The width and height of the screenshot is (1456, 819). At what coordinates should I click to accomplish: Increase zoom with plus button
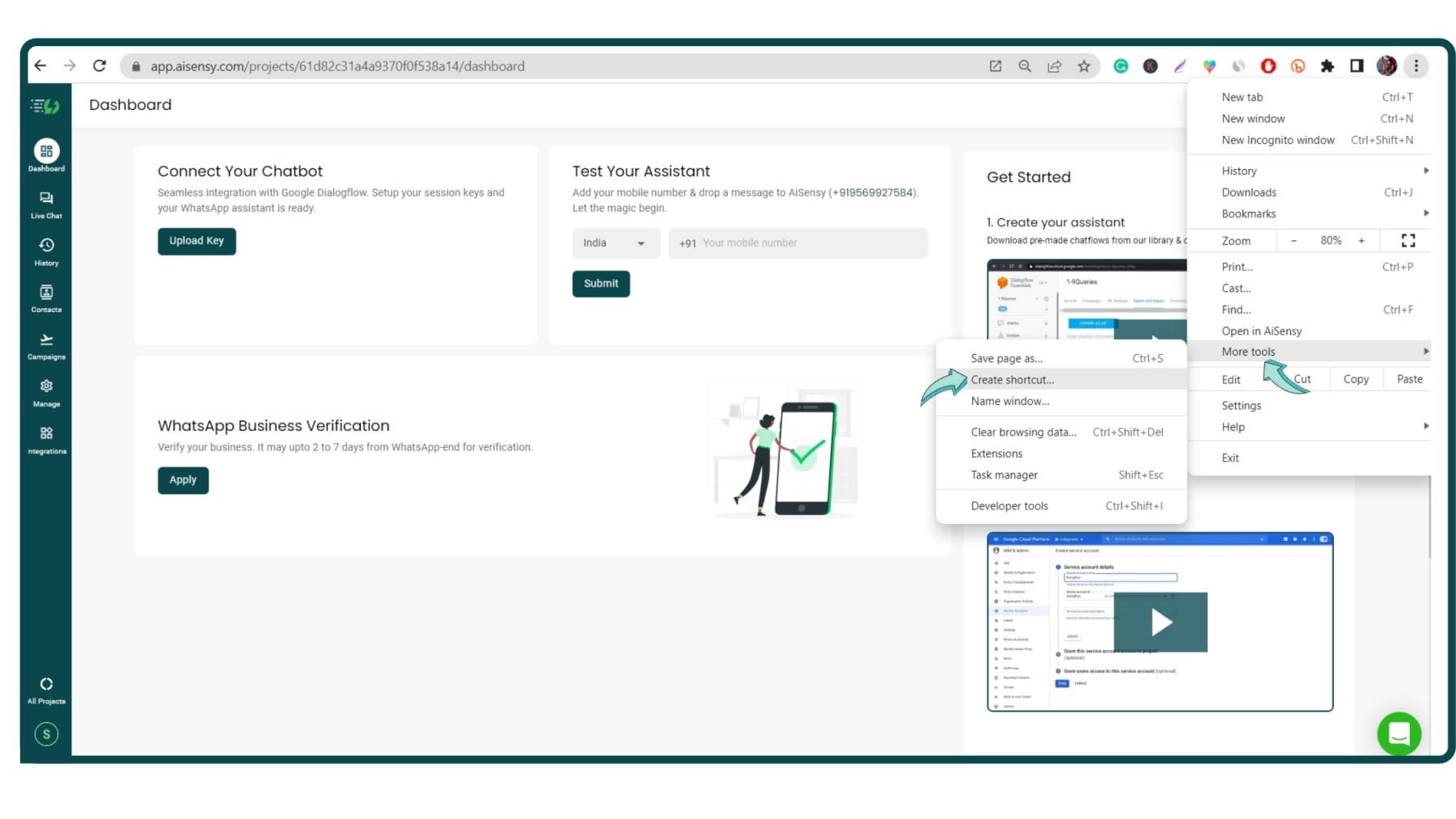coord(1361,241)
